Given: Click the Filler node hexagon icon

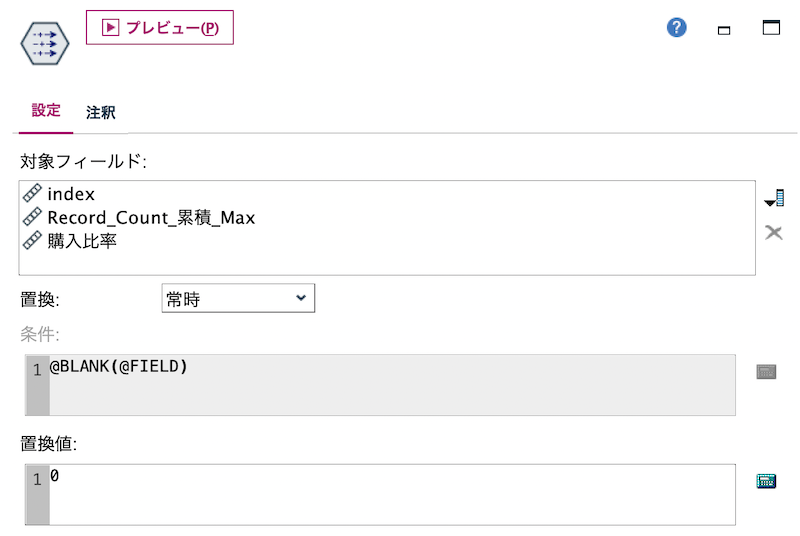Looking at the screenshot, I should tap(45, 43).
